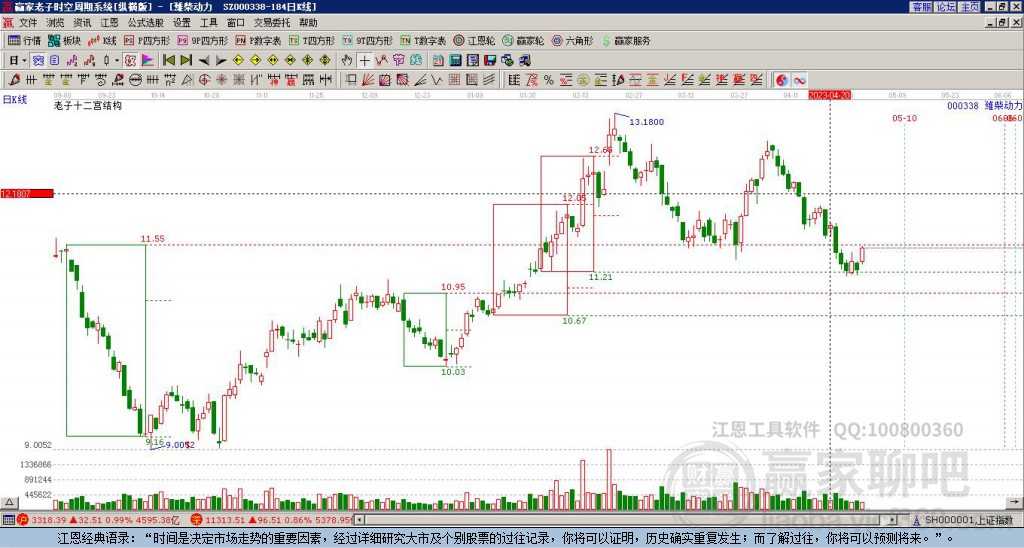Toggle the colored flag marker button

pos(148,61)
